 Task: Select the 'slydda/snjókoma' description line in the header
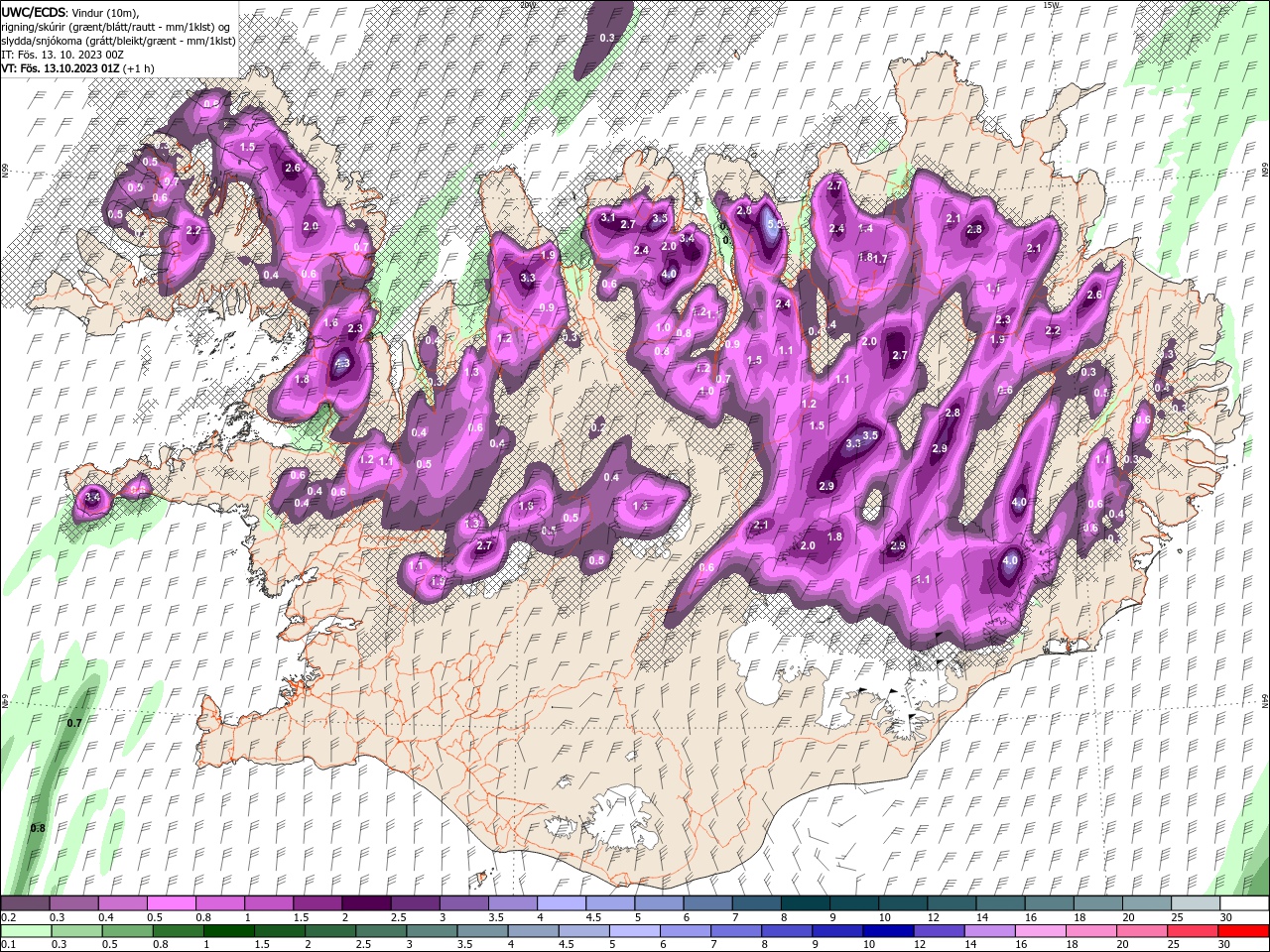tap(119, 41)
